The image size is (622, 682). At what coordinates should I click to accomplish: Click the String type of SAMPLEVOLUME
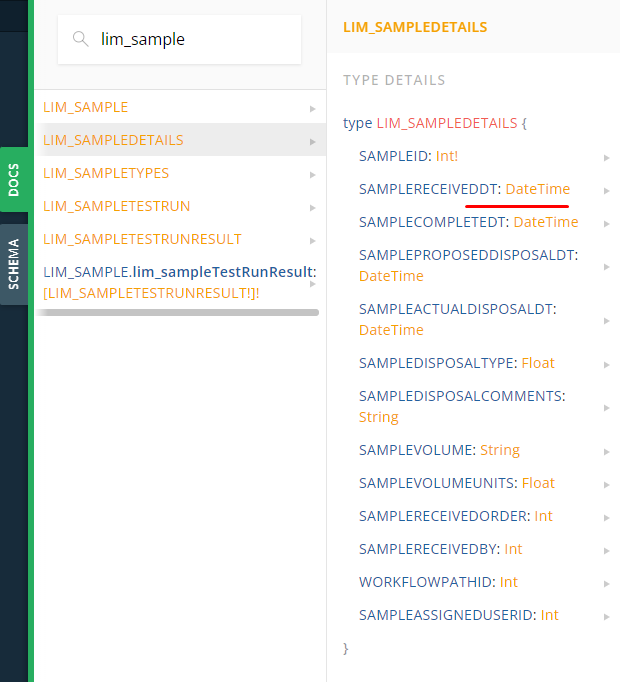tap(500, 450)
